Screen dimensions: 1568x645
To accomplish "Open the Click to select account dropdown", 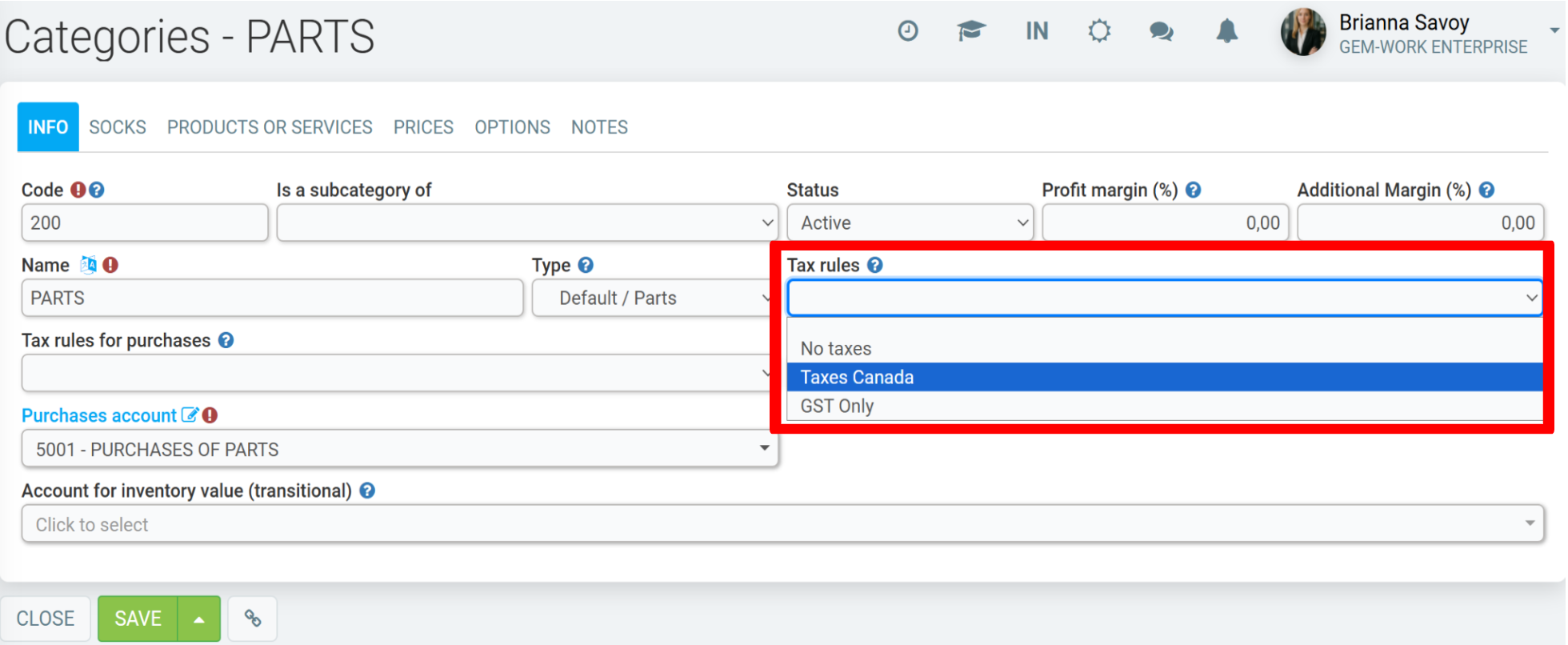I will (x=782, y=524).
